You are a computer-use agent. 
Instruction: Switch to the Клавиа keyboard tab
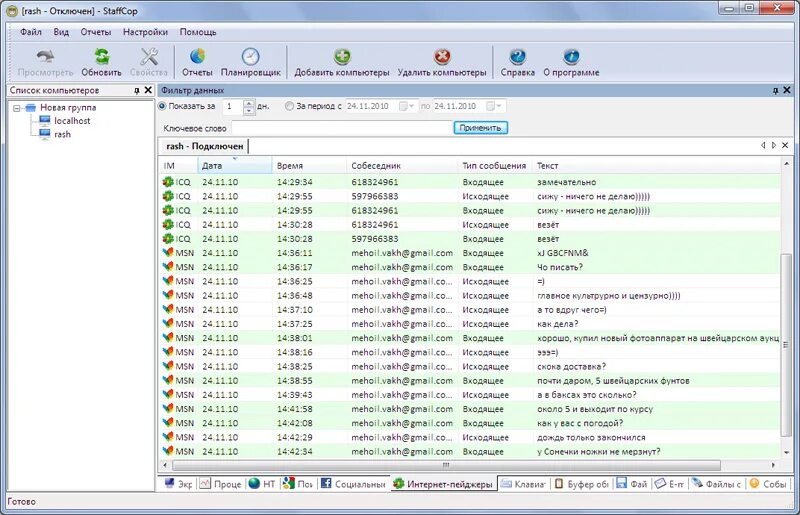pos(523,484)
